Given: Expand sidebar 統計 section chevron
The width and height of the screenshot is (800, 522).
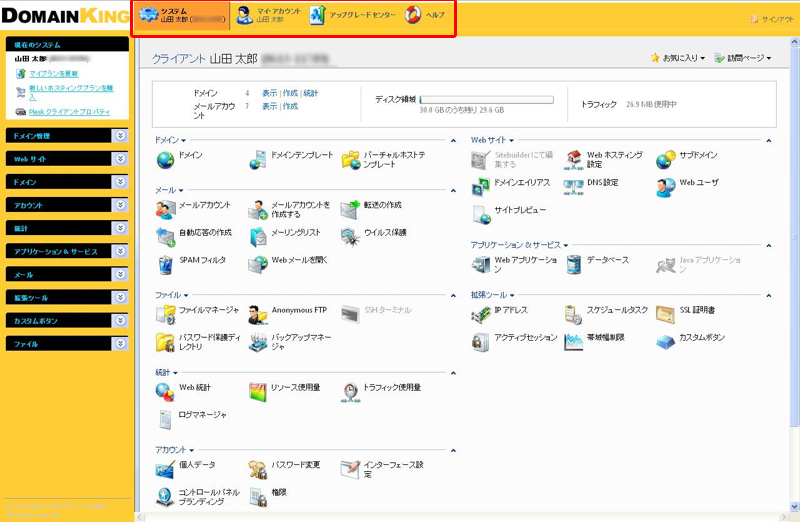Looking at the screenshot, I should click(120, 228).
